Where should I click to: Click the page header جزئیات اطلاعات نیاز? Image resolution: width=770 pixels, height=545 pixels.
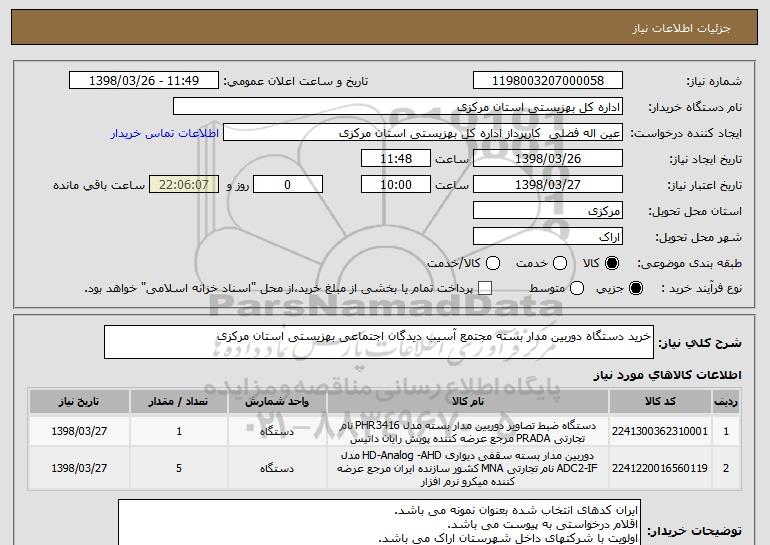(x=681, y=28)
